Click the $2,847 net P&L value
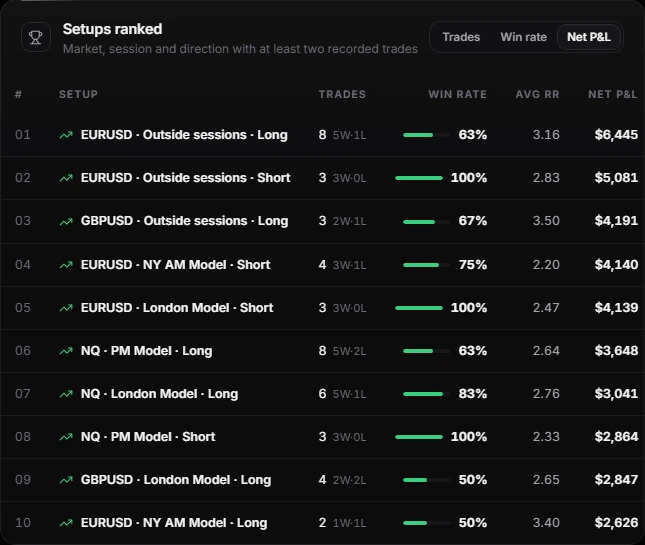The height and width of the screenshot is (545, 645). (616, 480)
